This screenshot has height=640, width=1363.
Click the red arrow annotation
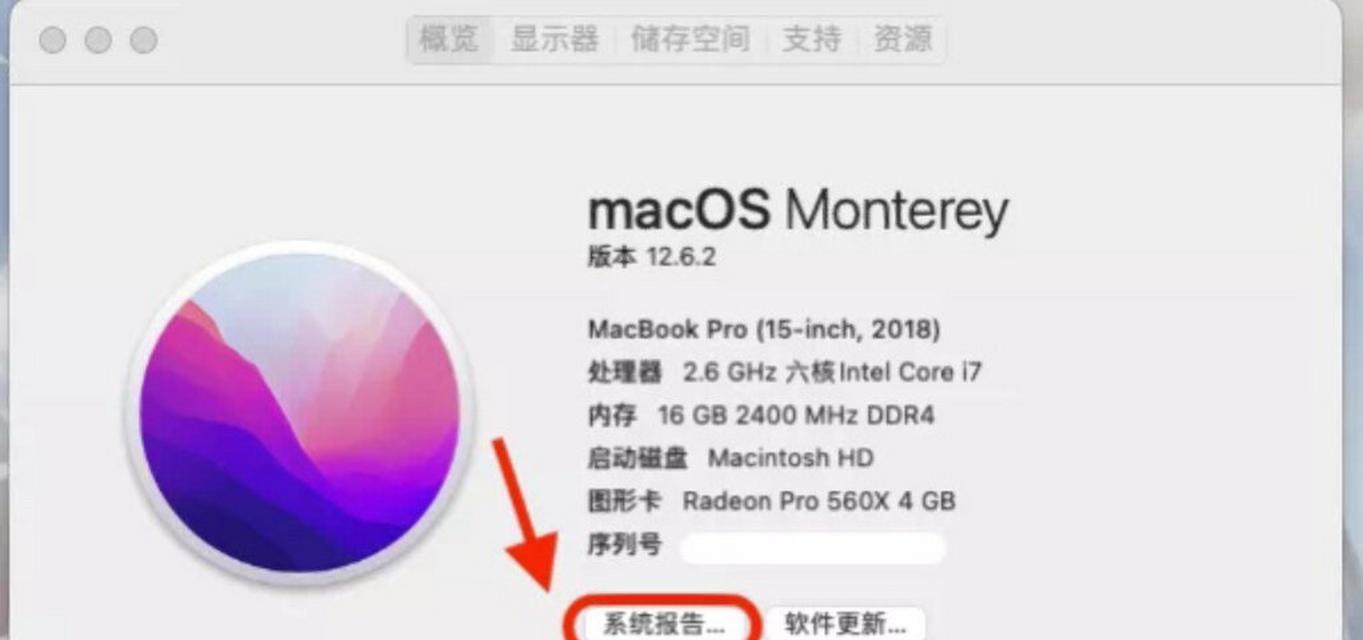pyautogui.click(x=523, y=513)
